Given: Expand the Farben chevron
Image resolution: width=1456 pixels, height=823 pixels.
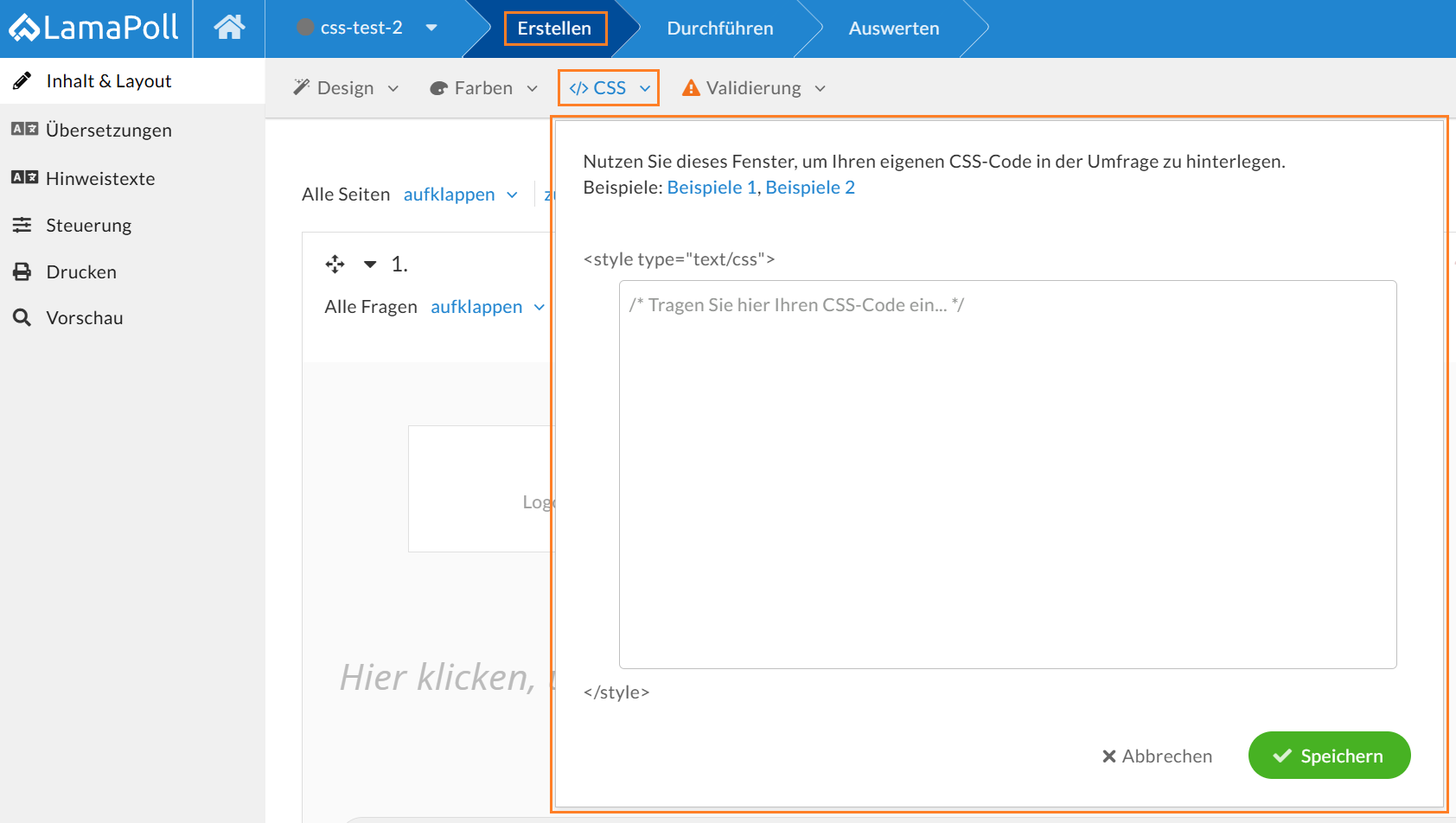Looking at the screenshot, I should coord(533,88).
